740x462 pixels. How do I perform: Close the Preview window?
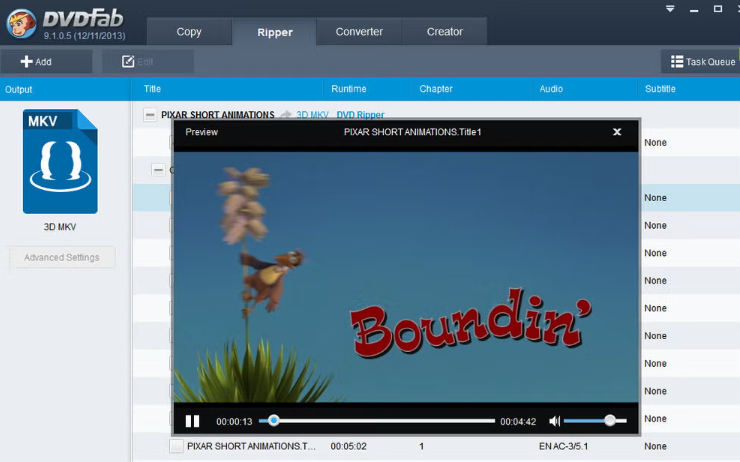616,132
